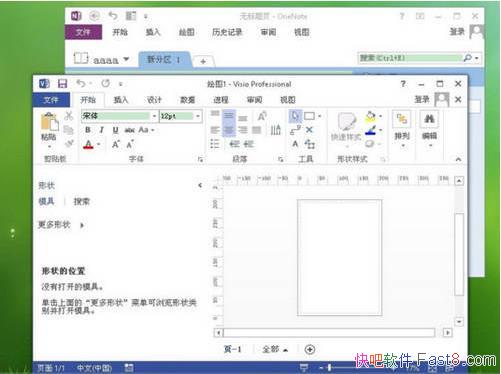Click the bullets list icon

point(215,144)
